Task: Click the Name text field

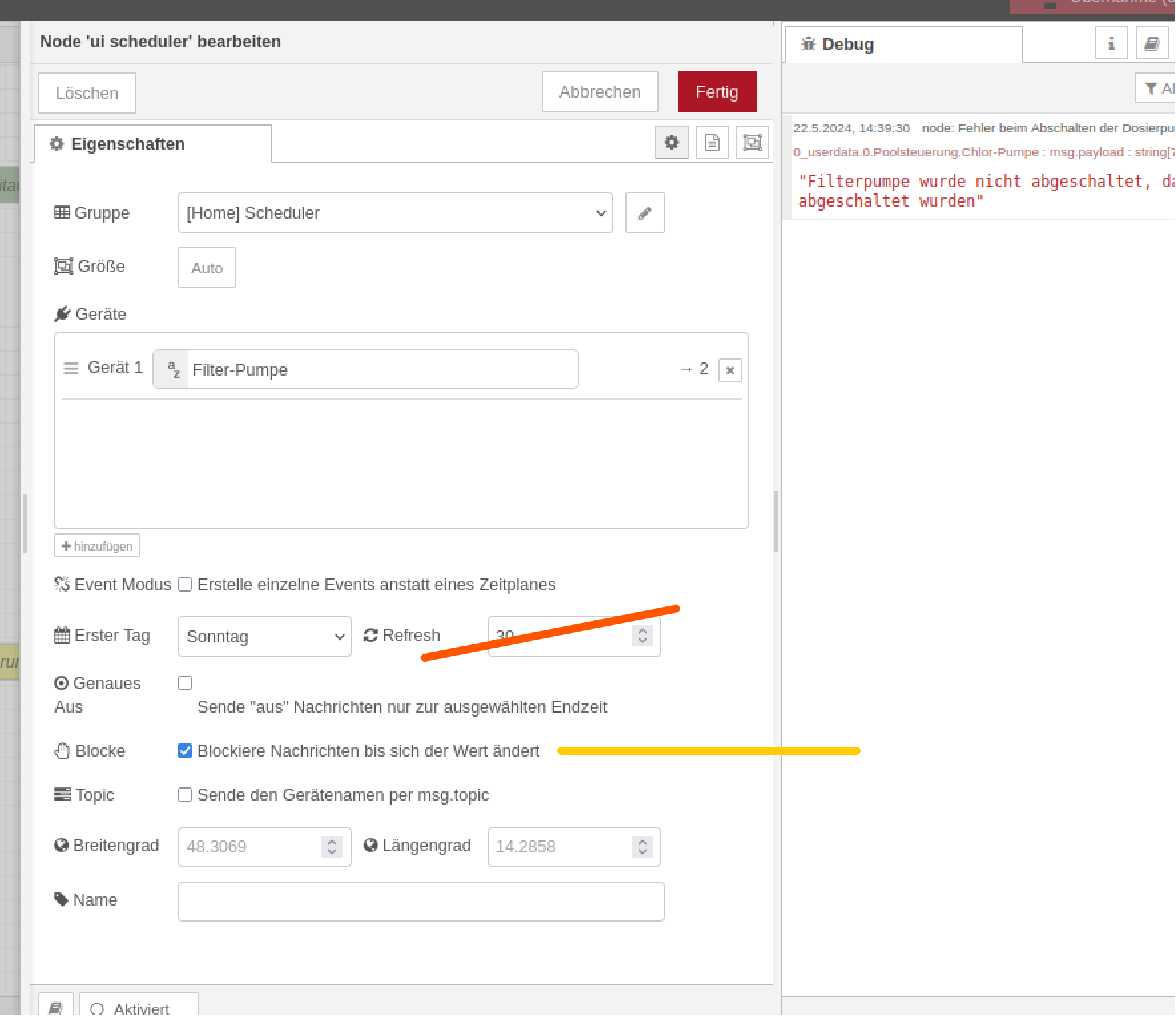Action: 421,902
